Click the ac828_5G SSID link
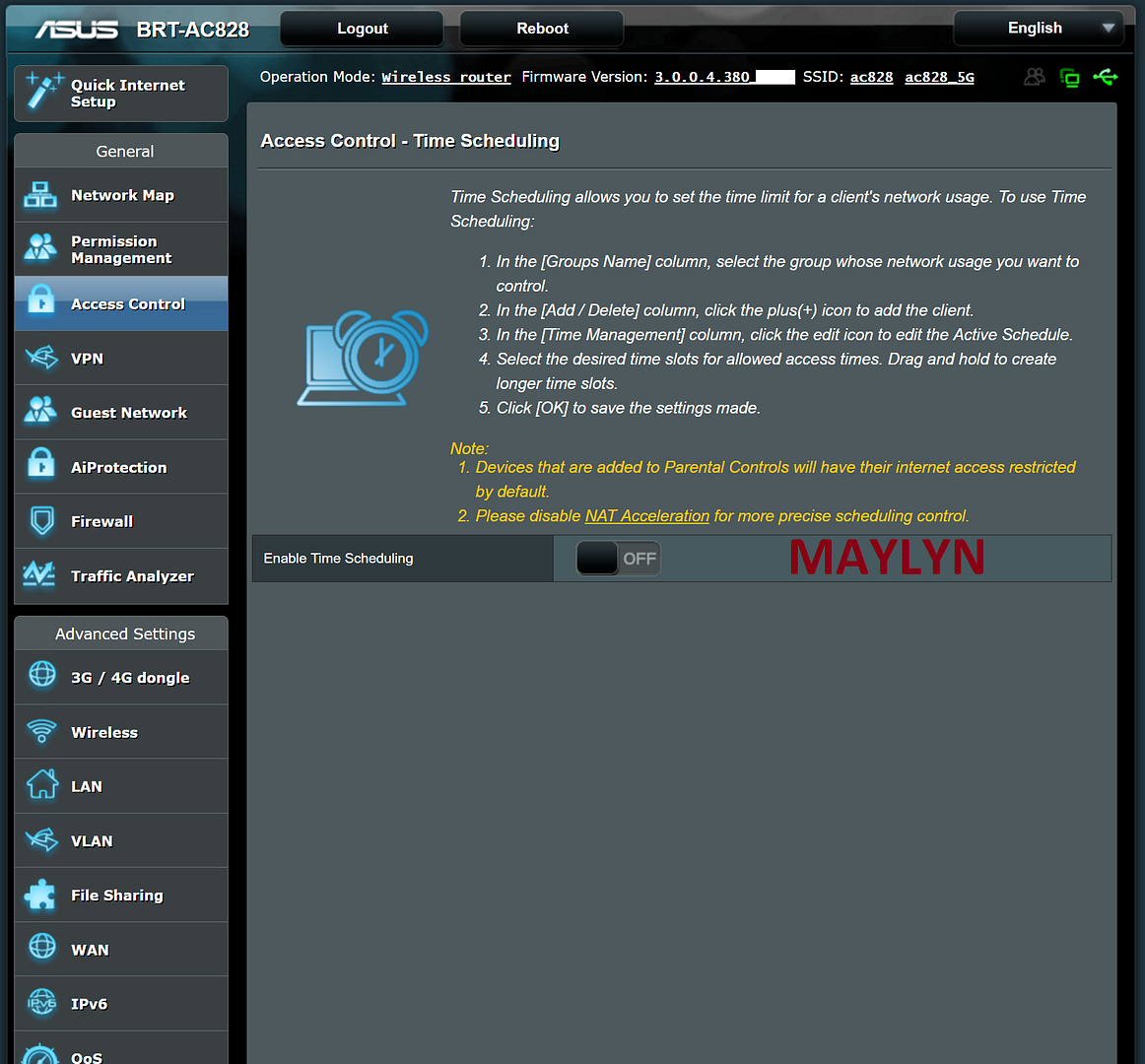The width and height of the screenshot is (1145, 1064). 939,77
